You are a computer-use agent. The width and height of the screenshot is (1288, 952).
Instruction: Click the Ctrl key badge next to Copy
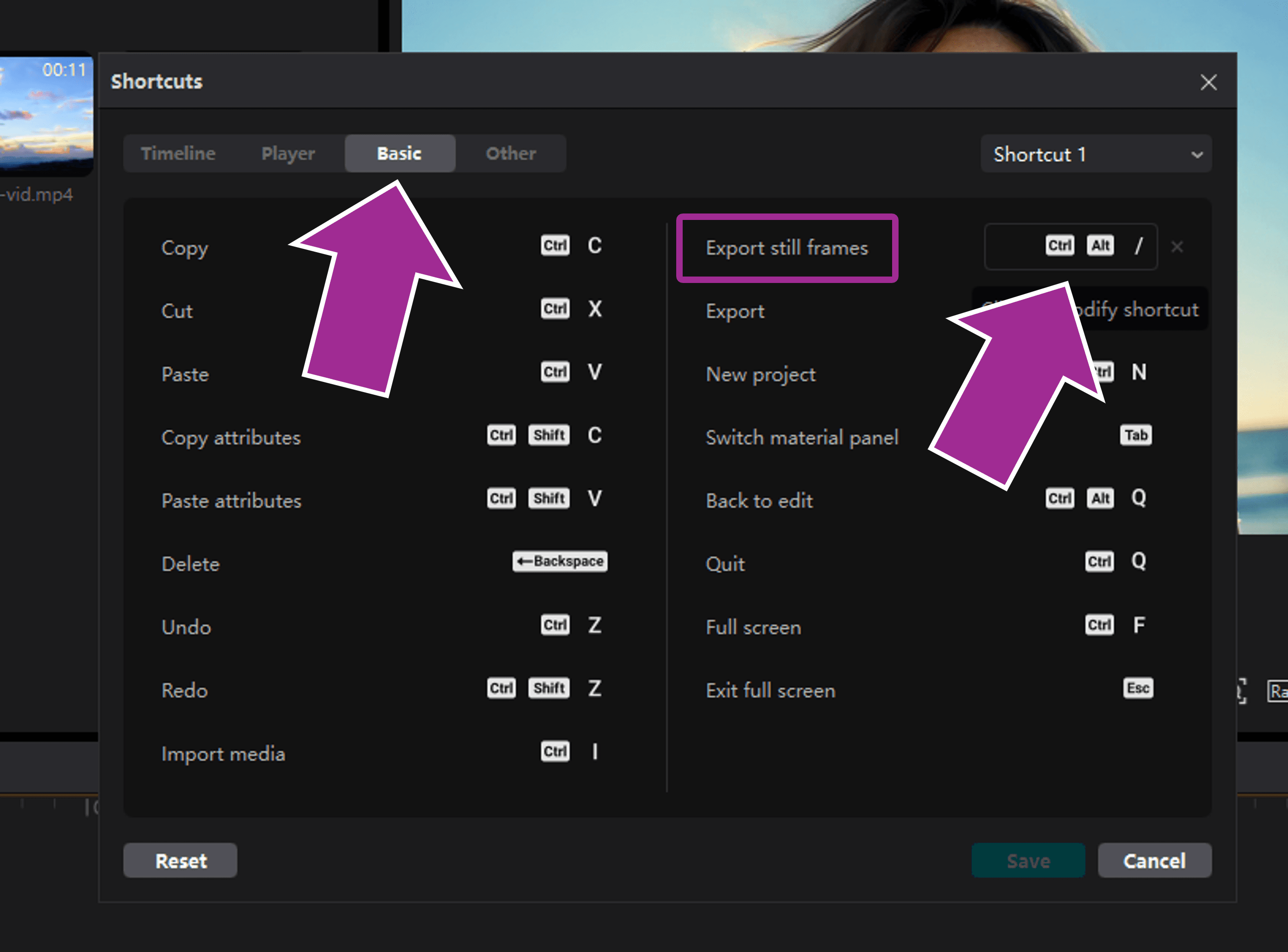555,245
